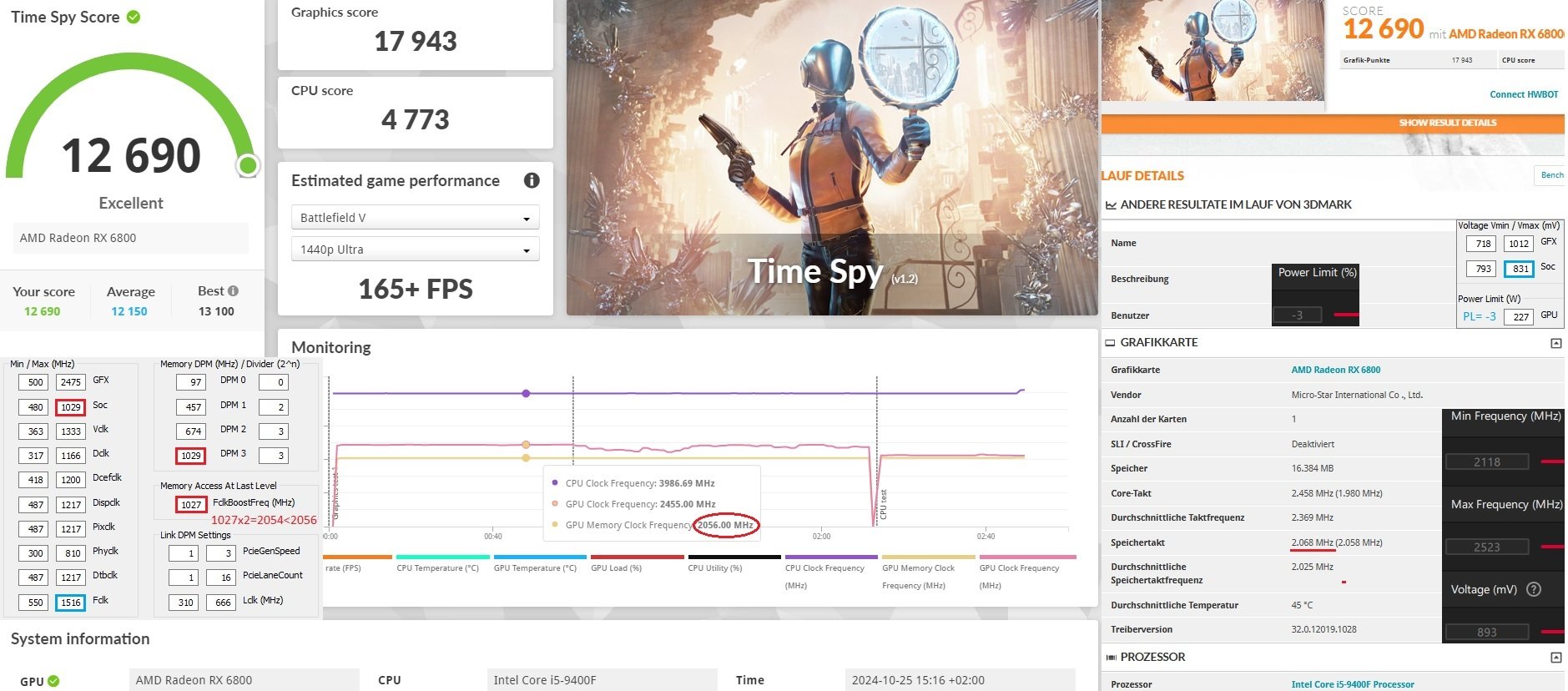1568x691 pixels.
Task: Click the FclkBoostFreq field 1027
Action: pyautogui.click(x=191, y=505)
